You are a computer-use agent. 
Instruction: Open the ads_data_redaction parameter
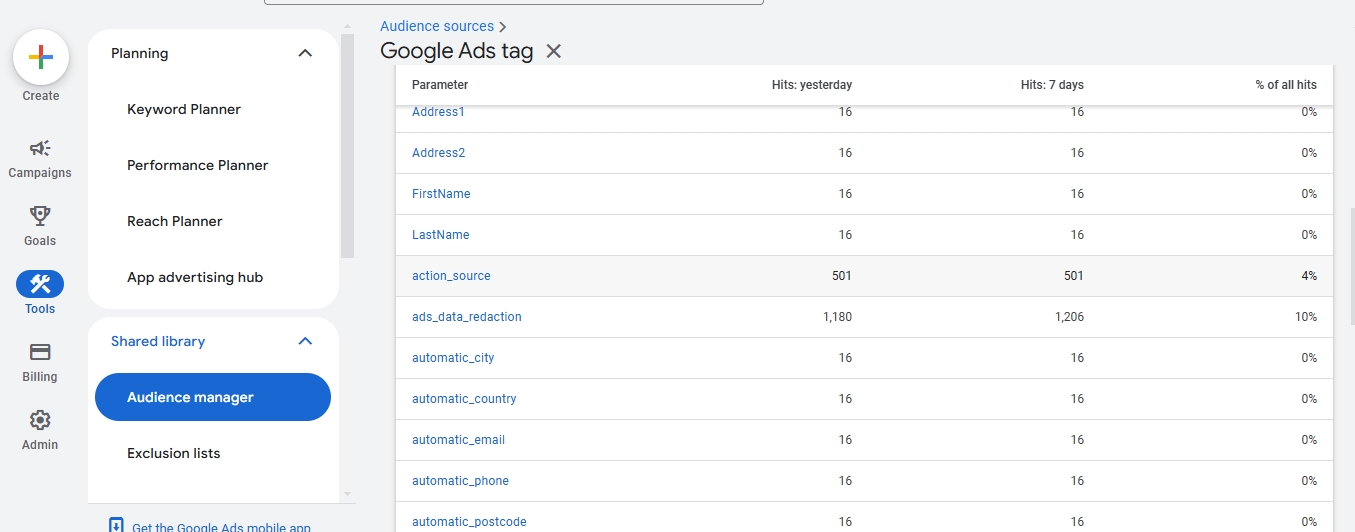click(x=467, y=317)
